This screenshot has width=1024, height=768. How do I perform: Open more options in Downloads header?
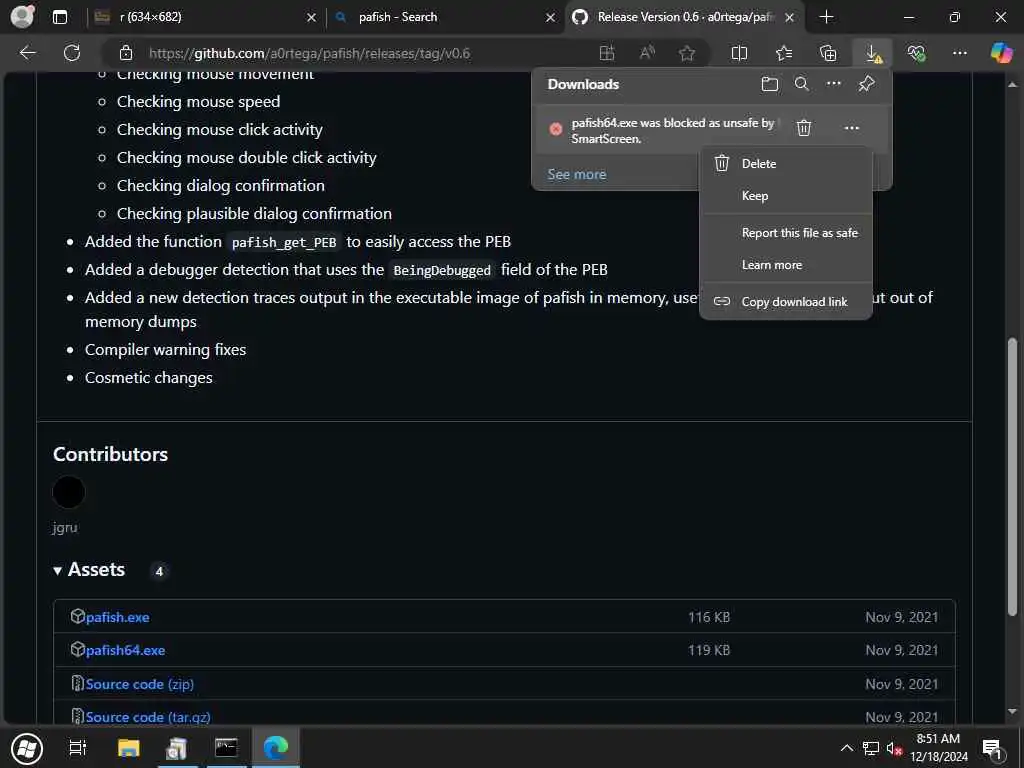pyautogui.click(x=834, y=84)
